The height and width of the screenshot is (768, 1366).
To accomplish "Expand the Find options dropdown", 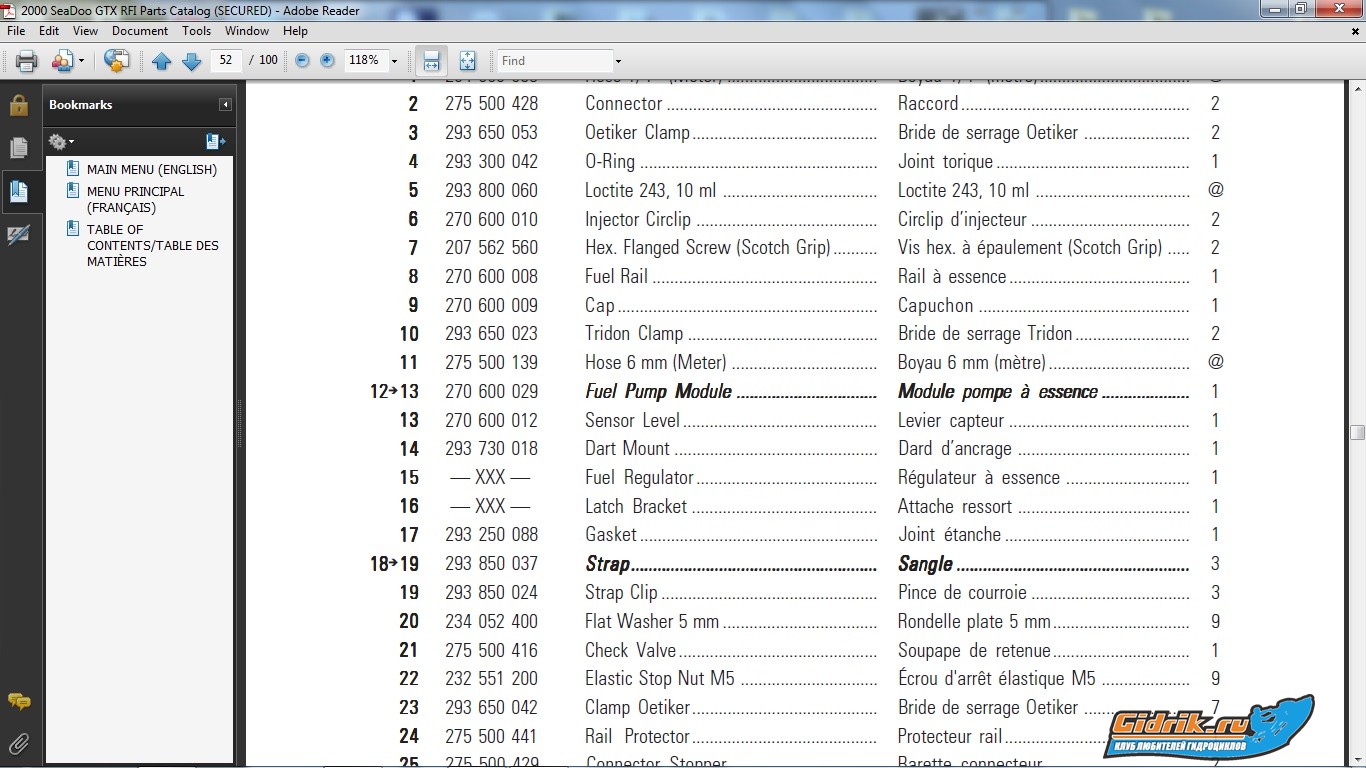I will click(x=618, y=61).
